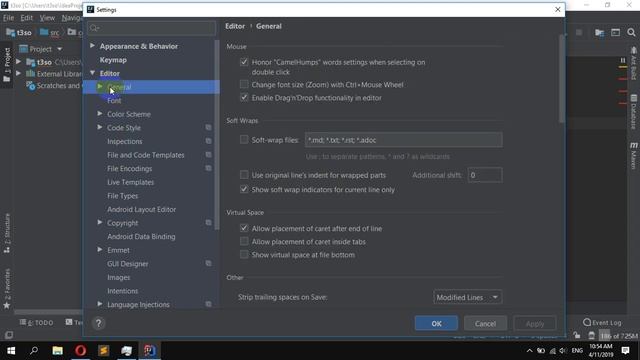Open the TODO tool window button

36,322
